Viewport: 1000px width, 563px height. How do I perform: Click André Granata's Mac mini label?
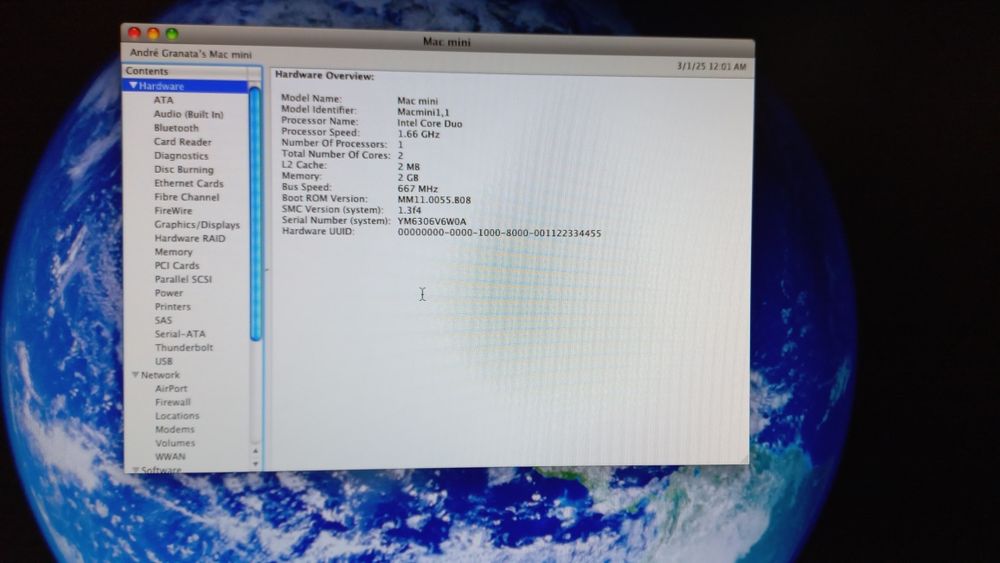point(191,54)
